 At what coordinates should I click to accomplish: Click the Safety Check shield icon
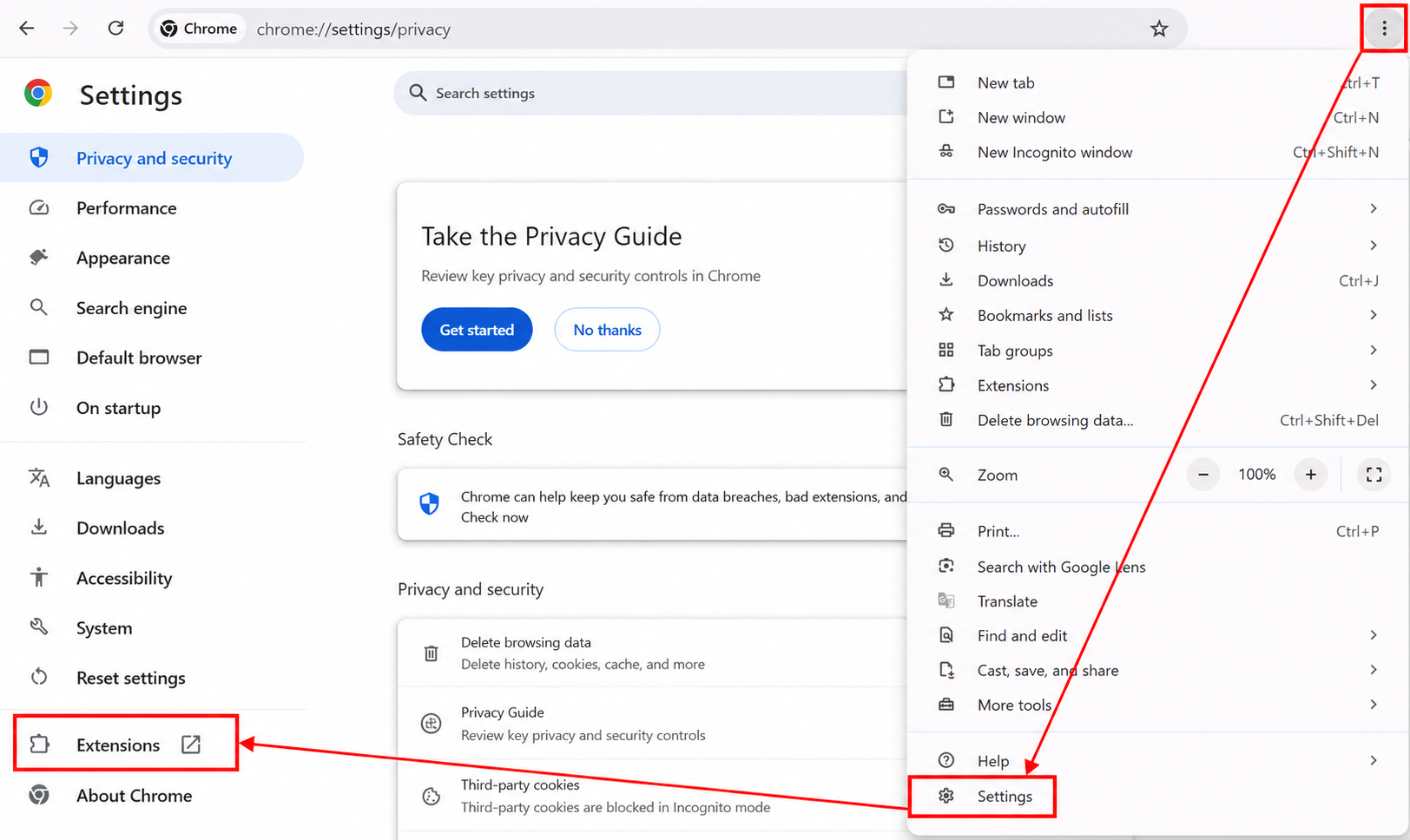[x=430, y=504]
